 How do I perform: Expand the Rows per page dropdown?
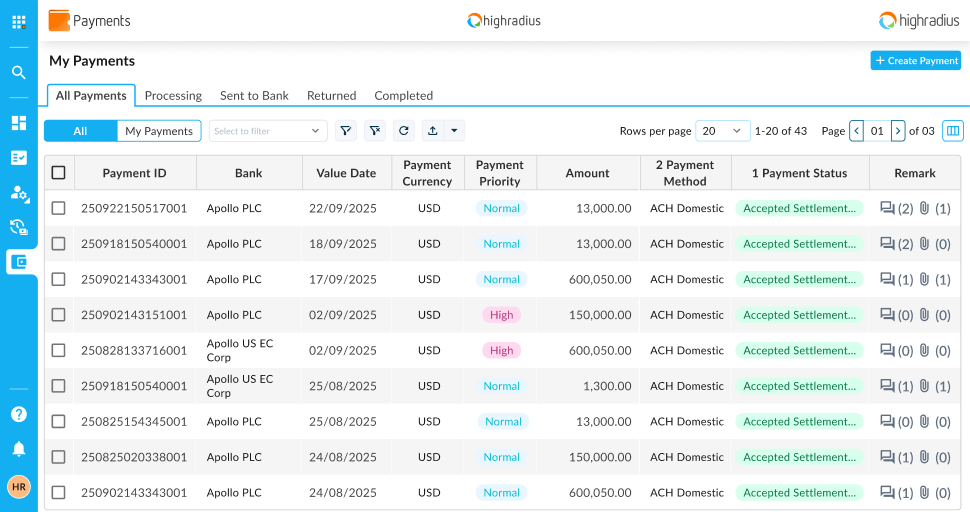tap(722, 131)
